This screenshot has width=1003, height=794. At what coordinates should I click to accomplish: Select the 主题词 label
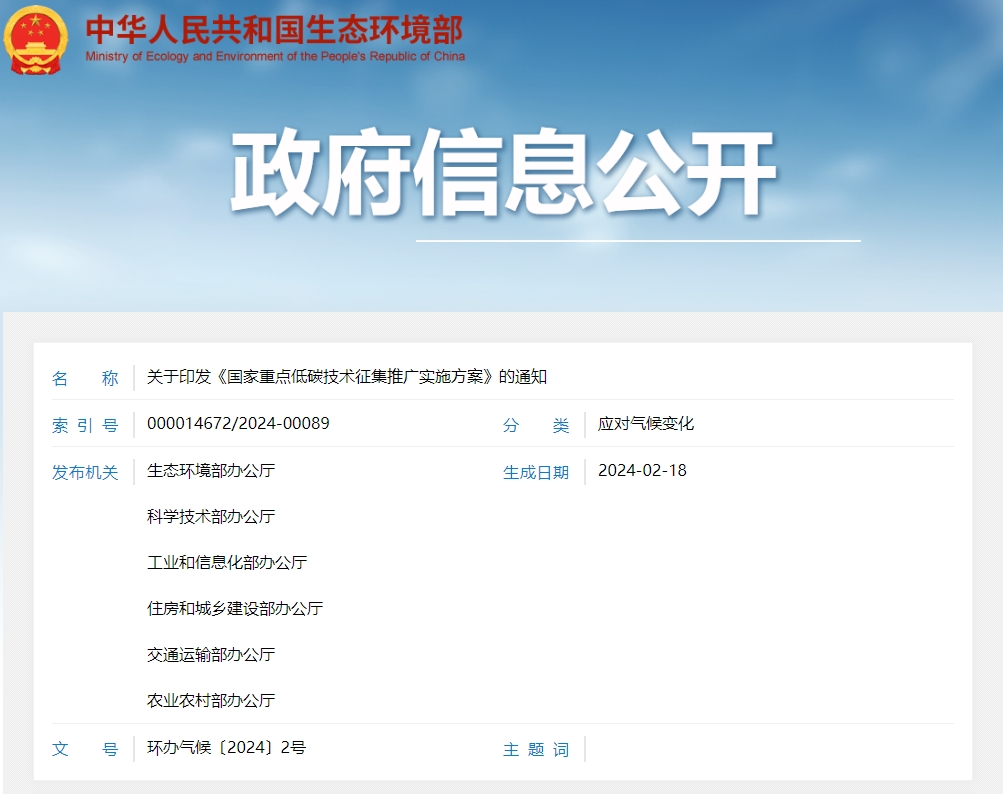pos(536,749)
